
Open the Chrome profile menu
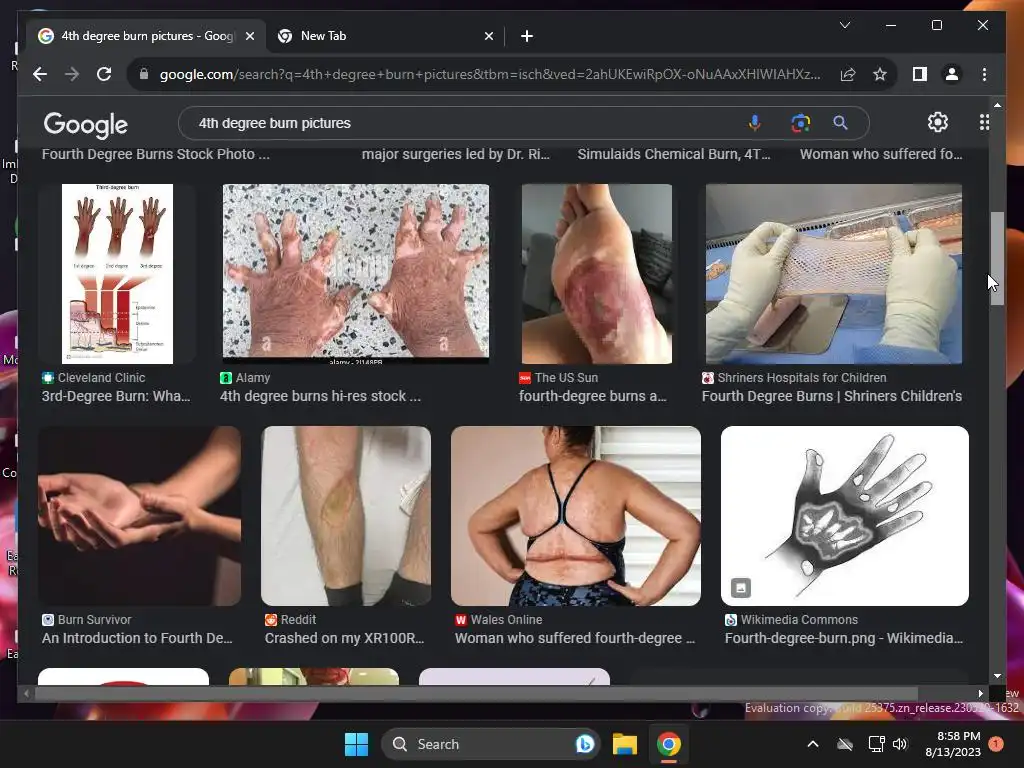coord(952,74)
